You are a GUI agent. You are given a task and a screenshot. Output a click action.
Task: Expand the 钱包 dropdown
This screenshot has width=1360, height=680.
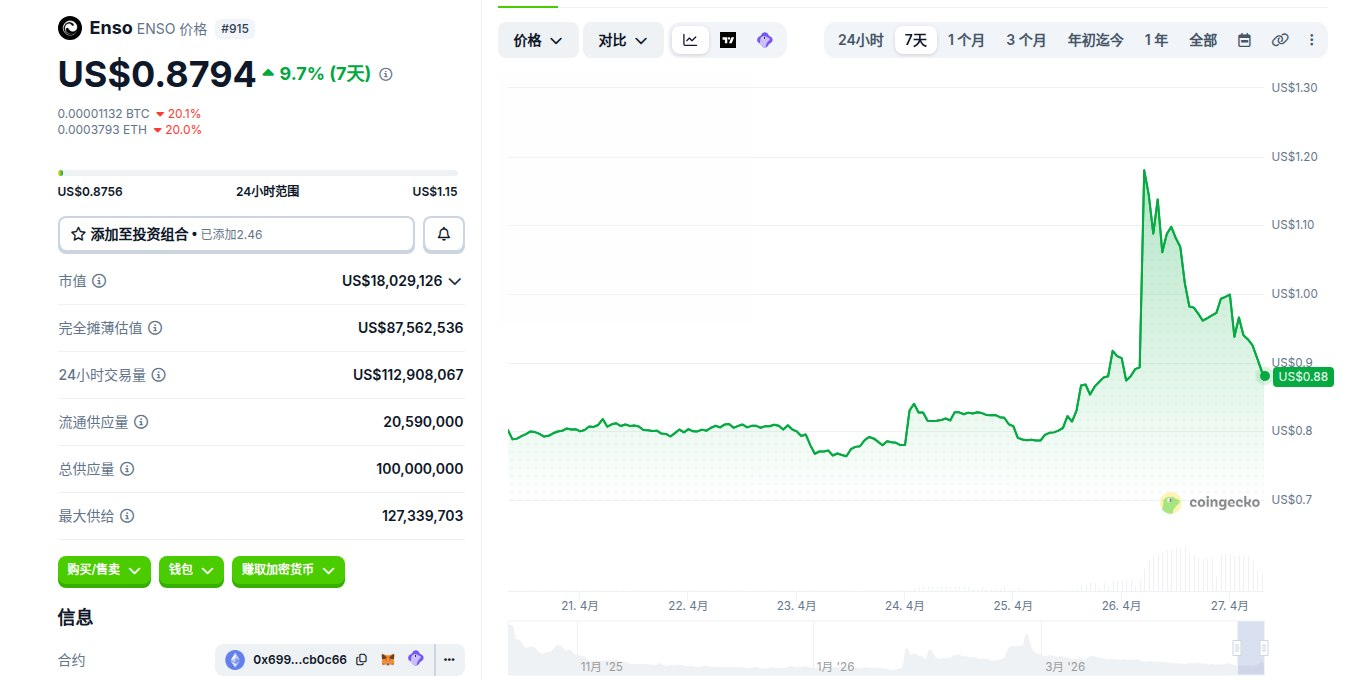click(191, 570)
